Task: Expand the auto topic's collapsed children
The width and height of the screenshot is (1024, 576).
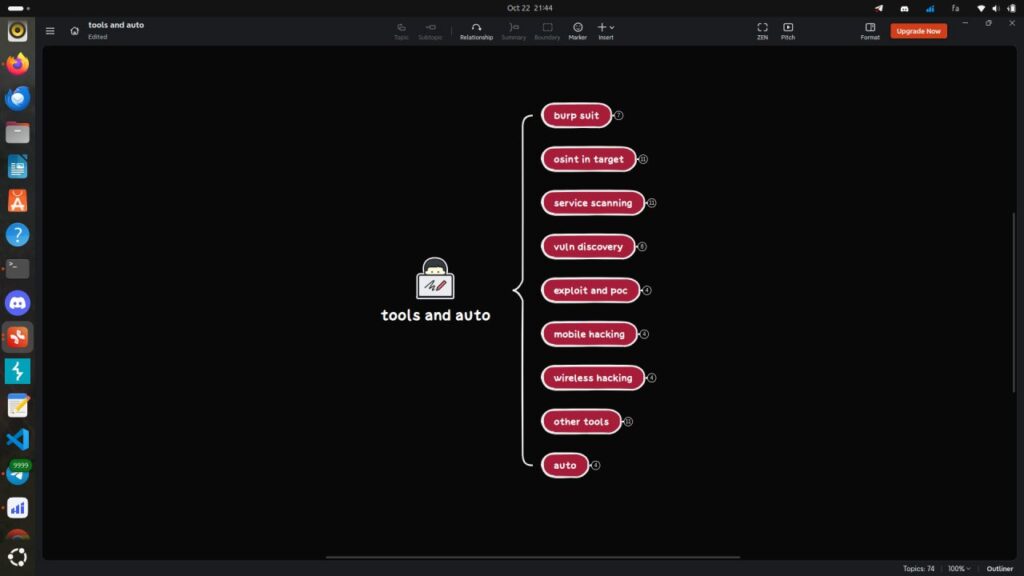Action: click(595, 466)
